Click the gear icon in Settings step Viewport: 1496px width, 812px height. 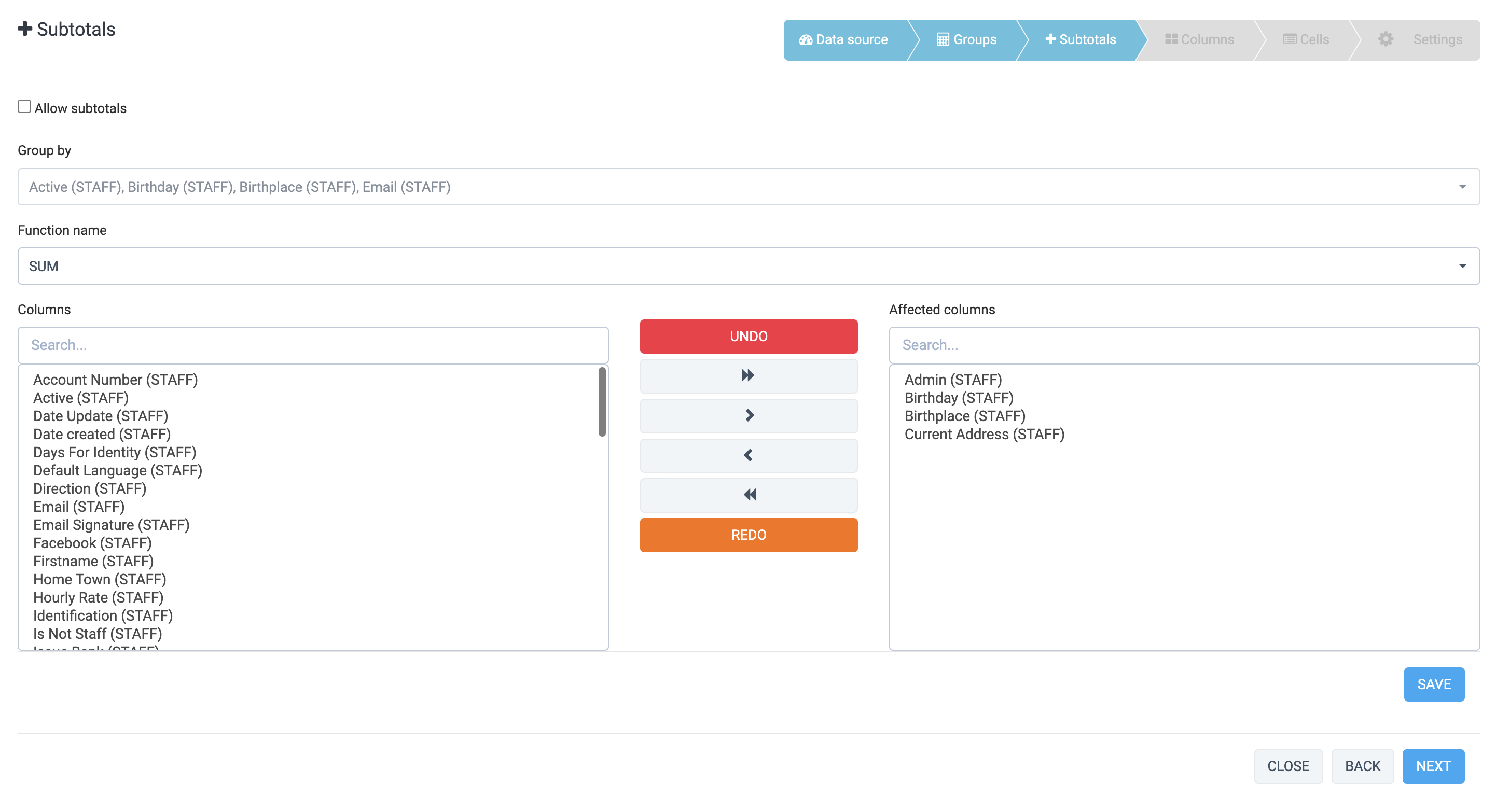[x=1386, y=39]
